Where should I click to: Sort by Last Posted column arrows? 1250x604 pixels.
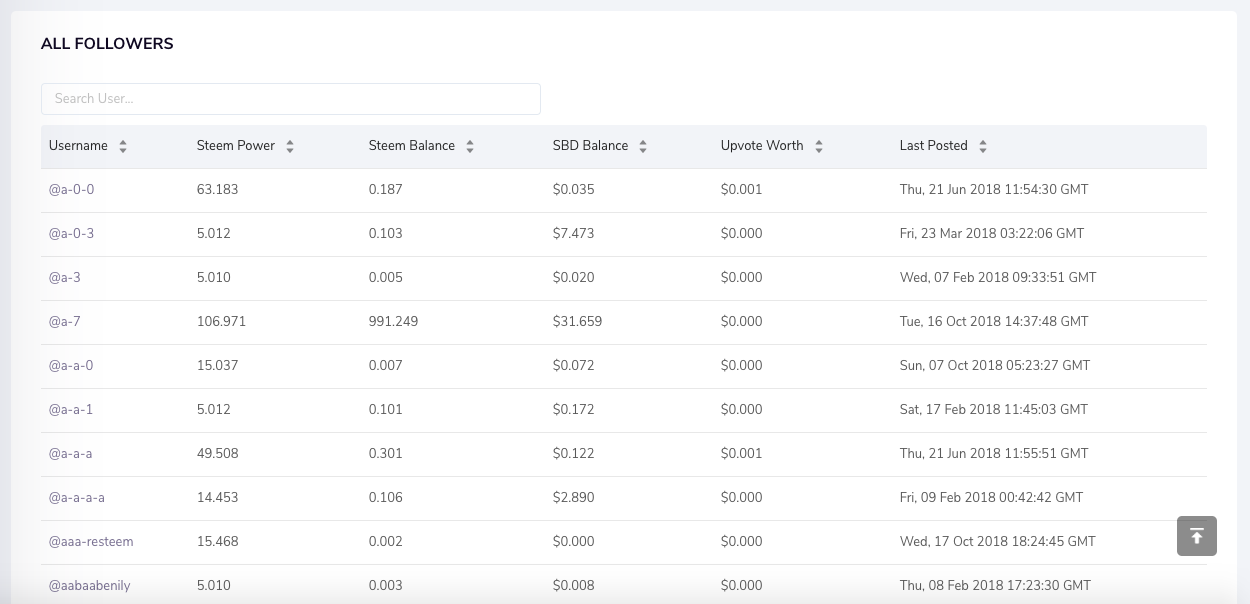coord(983,146)
